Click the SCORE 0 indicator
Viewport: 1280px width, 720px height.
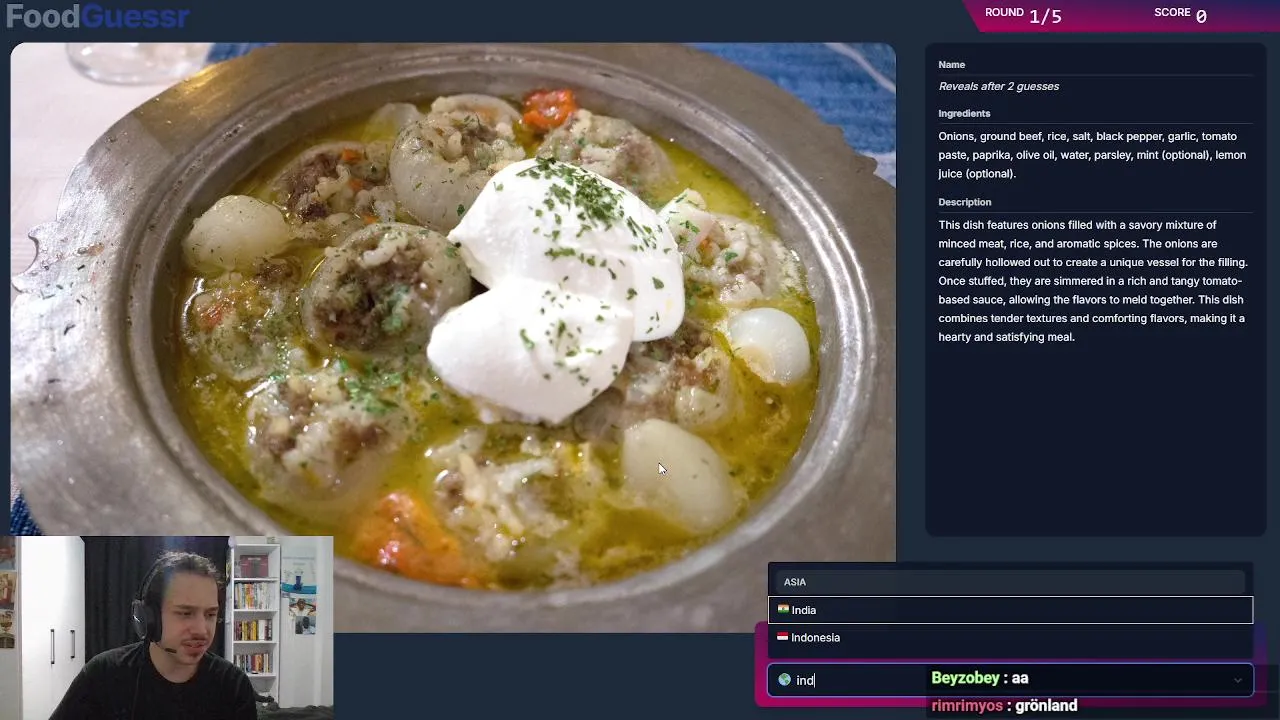click(x=1180, y=15)
